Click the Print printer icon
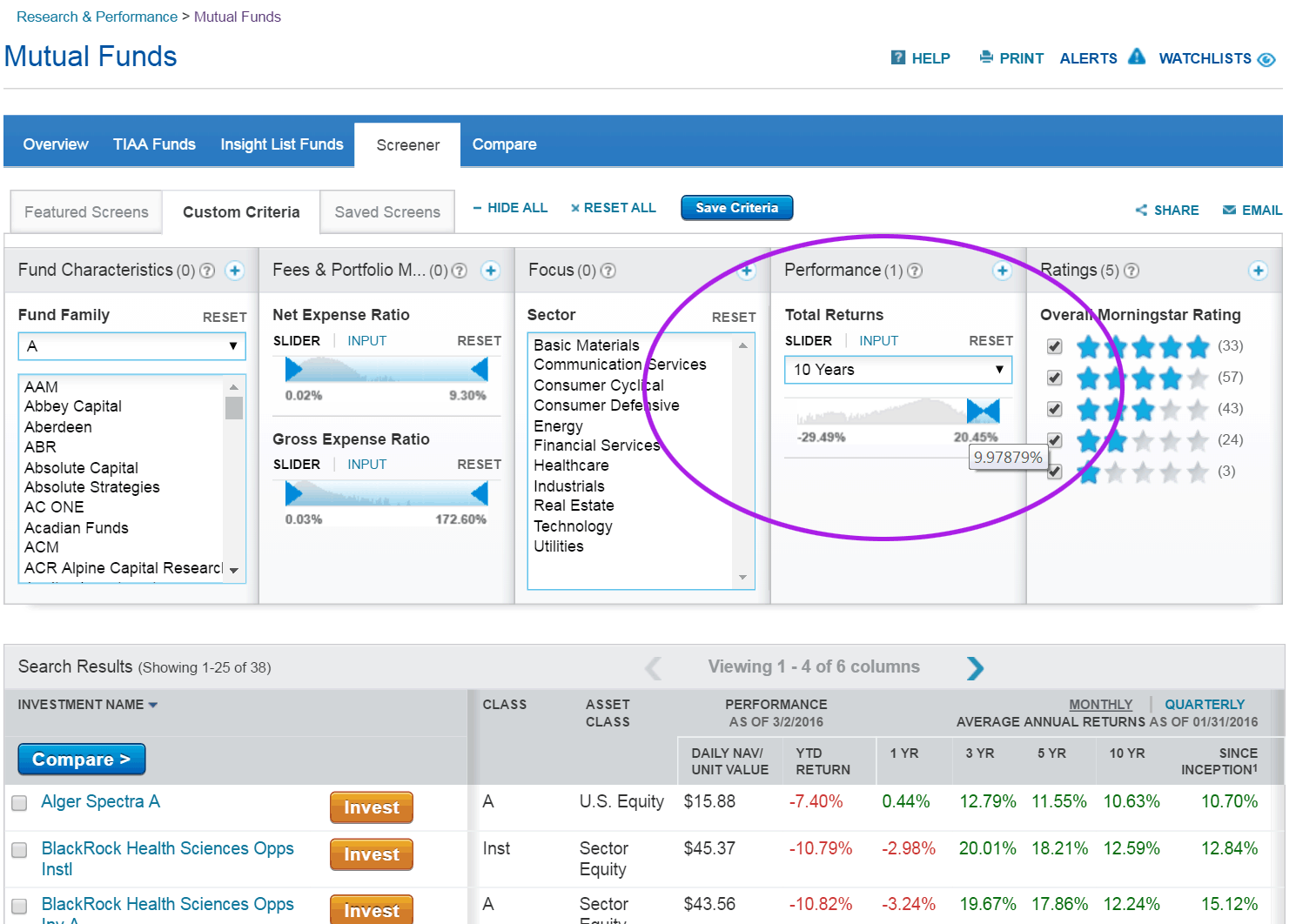The image size is (1296, 924). (986, 57)
